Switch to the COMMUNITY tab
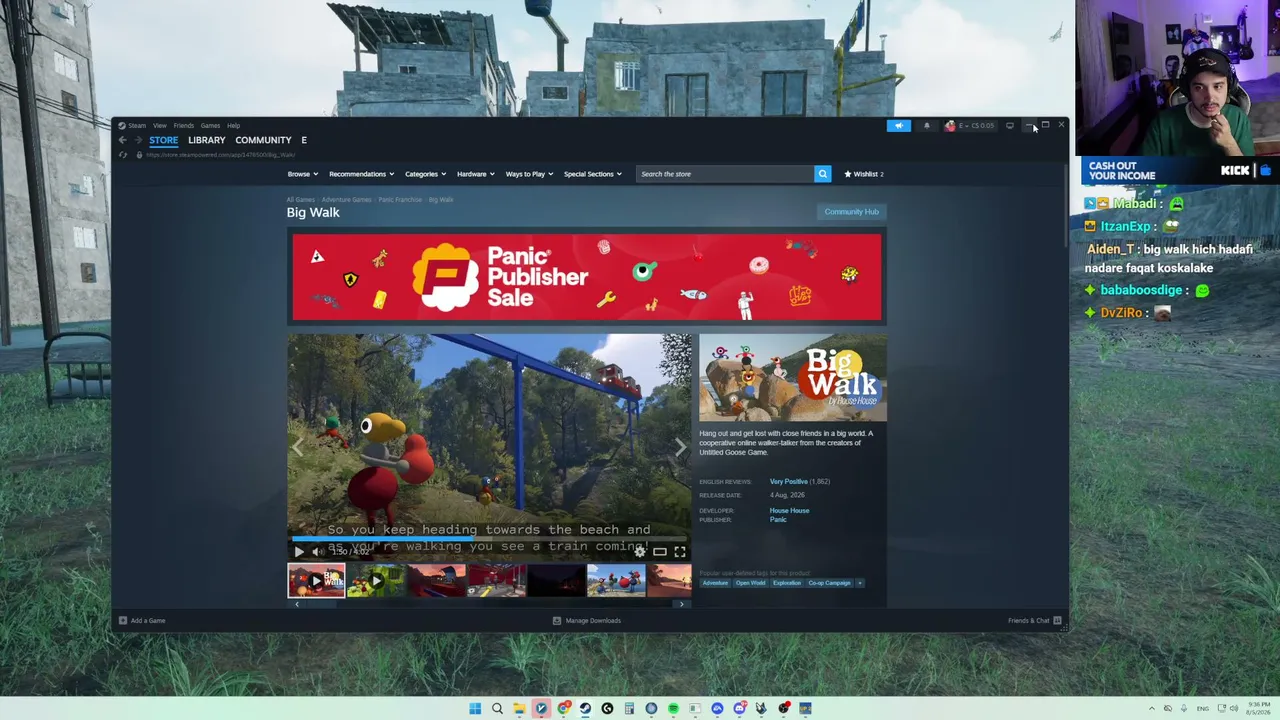Screen dimensions: 1280x720 263,140
